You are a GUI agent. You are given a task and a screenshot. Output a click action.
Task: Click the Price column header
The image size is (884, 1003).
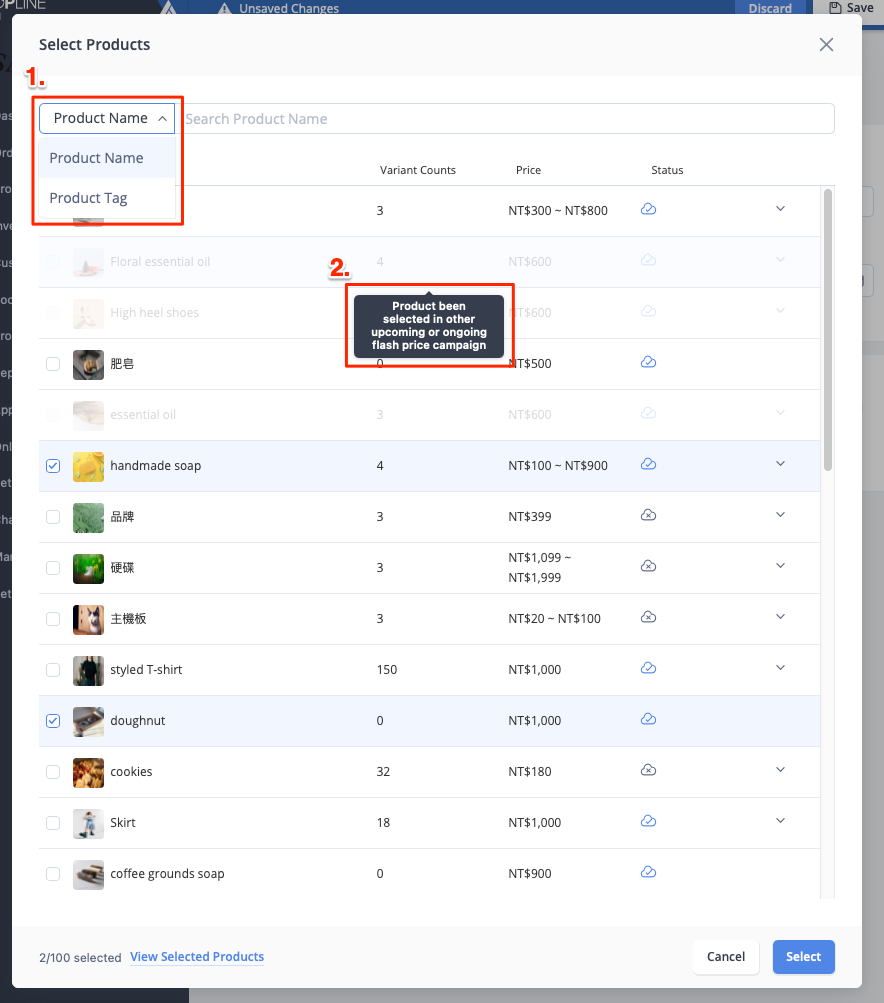(528, 170)
